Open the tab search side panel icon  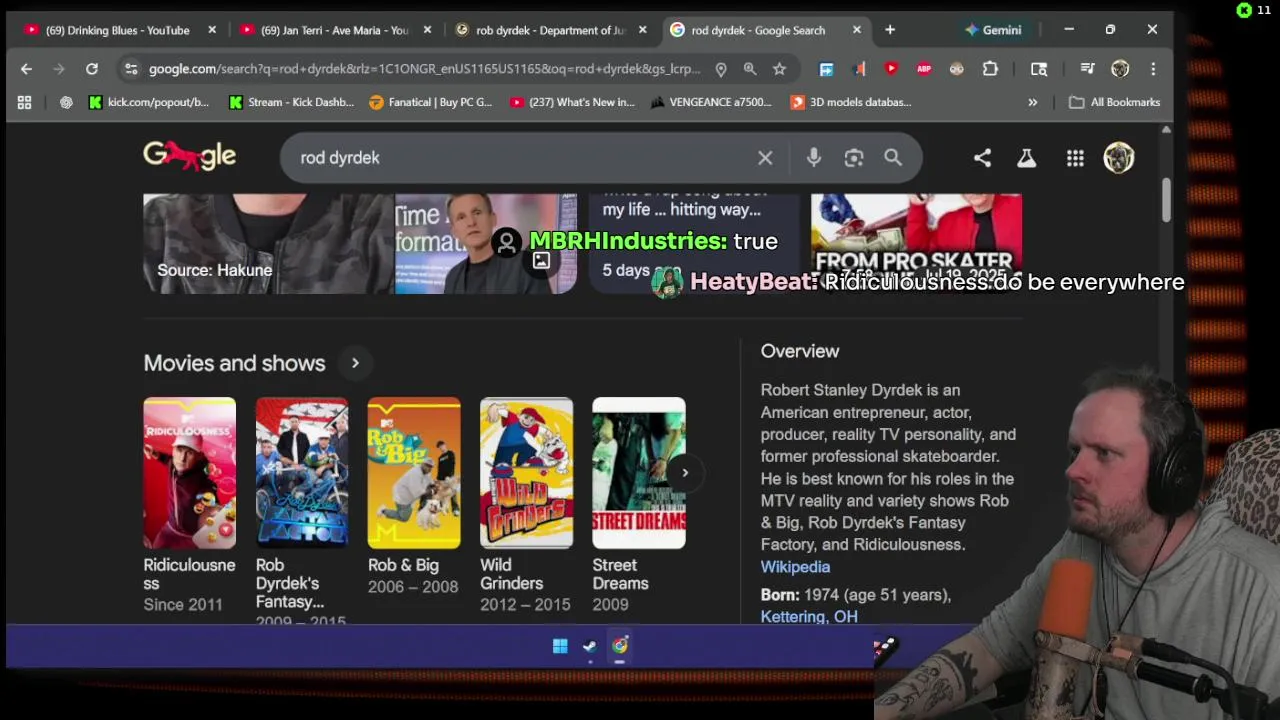tap(1039, 69)
